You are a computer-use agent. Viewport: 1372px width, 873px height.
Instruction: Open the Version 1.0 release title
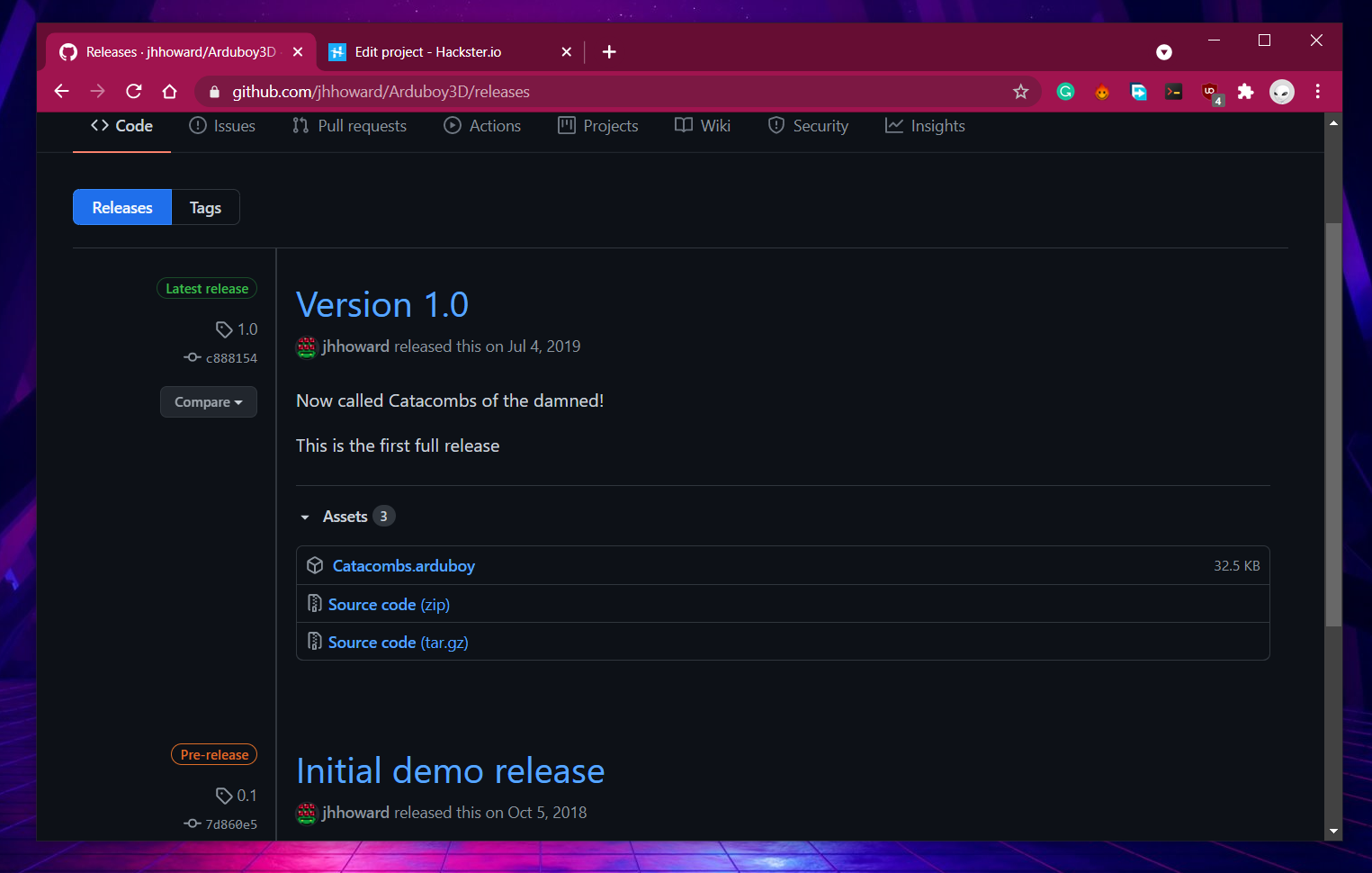pyautogui.click(x=382, y=305)
